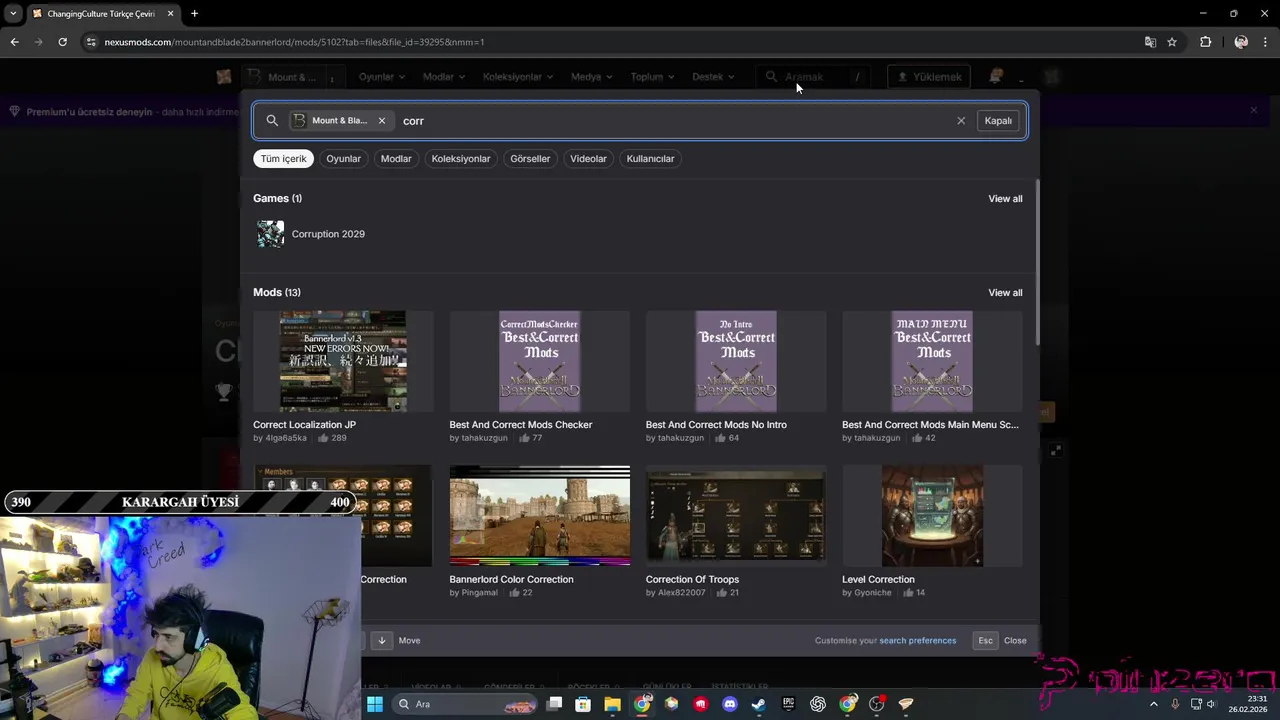The height and width of the screenshot is (720, 1280).
Task: Remove the Mount & Blade game filter chip
Action: (381, 121)
